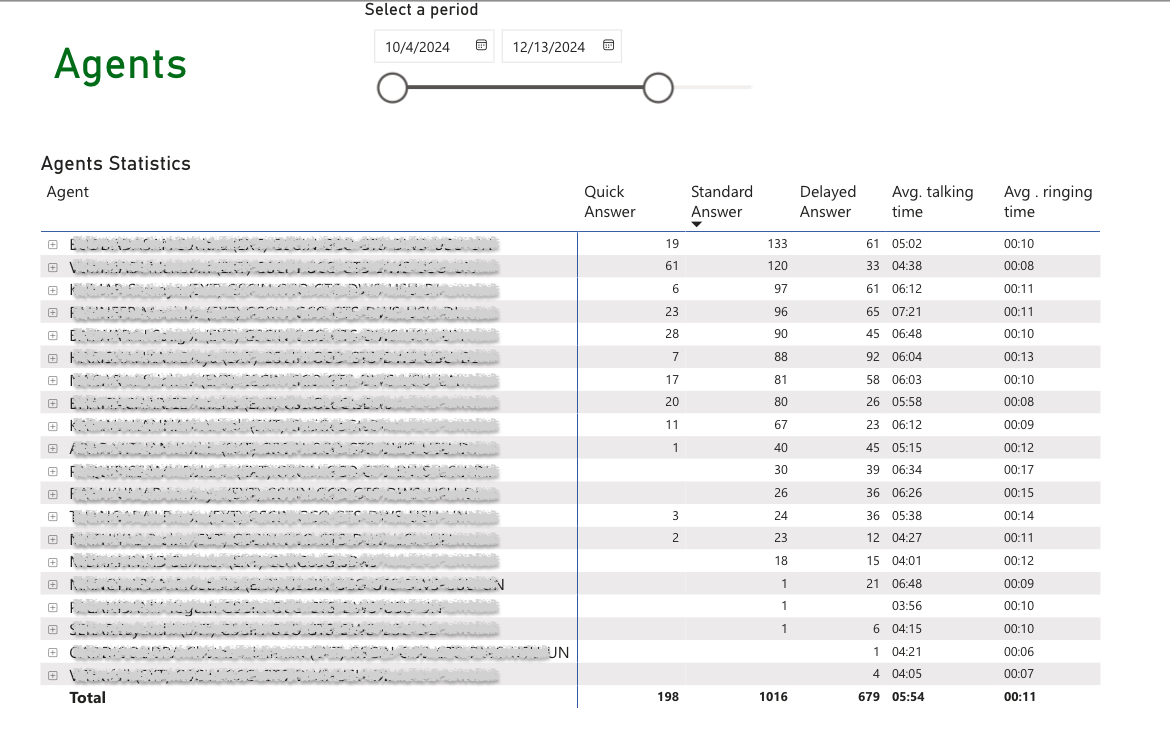
Task: Expand the agent row with 03:56 talking time
Action: [52, 606]
